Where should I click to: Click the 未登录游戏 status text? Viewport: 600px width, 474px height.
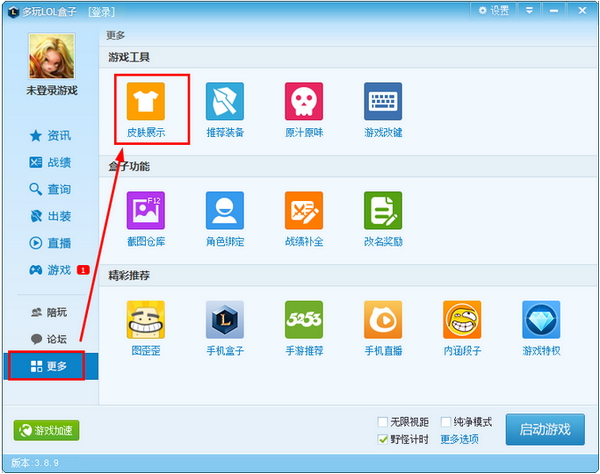tap(52, 91)
